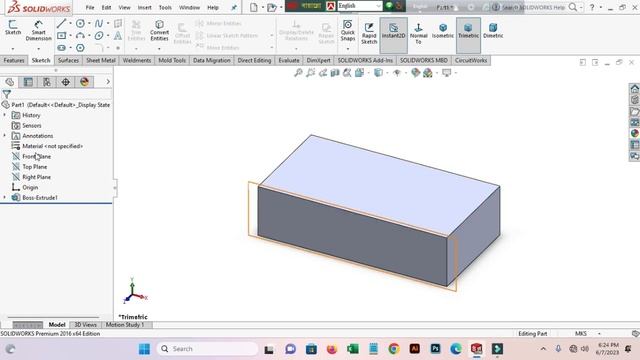This screenshot has width=640, height=360.
Task: Expand the Annotations node
Action: pos(4,136)
